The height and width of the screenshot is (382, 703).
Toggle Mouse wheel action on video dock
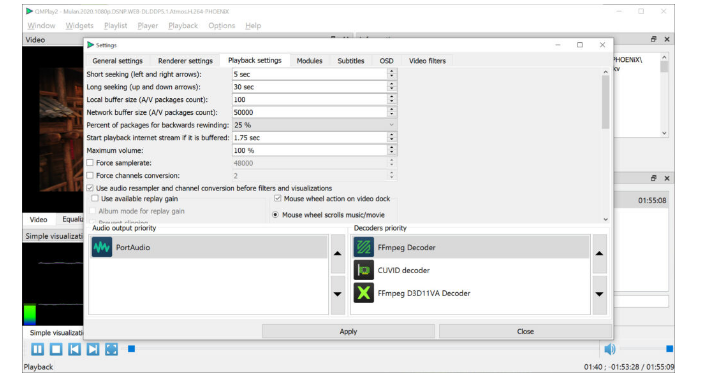[278, 198]
